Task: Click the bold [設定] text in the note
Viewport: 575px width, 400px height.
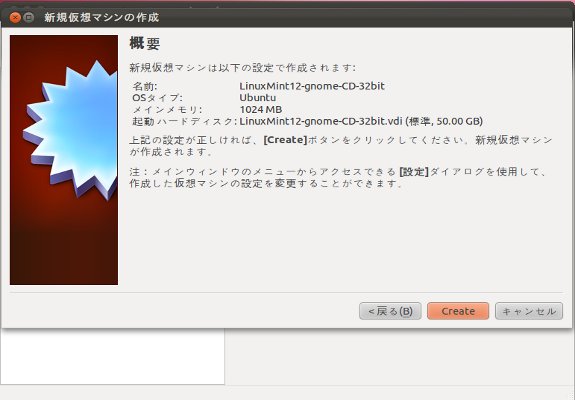Action: (x=414, y=172)
